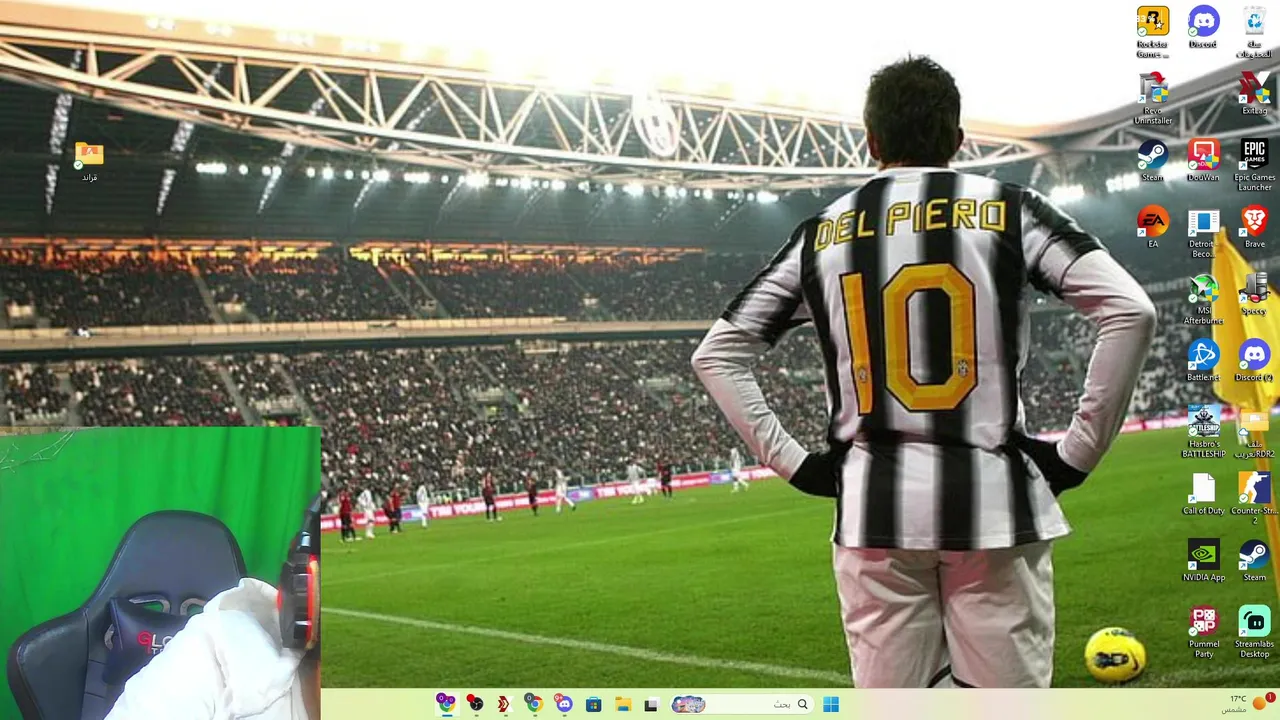Open the MSI Afterburner desktop icon
Screen dimensions: 1280x720
[1203, 298]
